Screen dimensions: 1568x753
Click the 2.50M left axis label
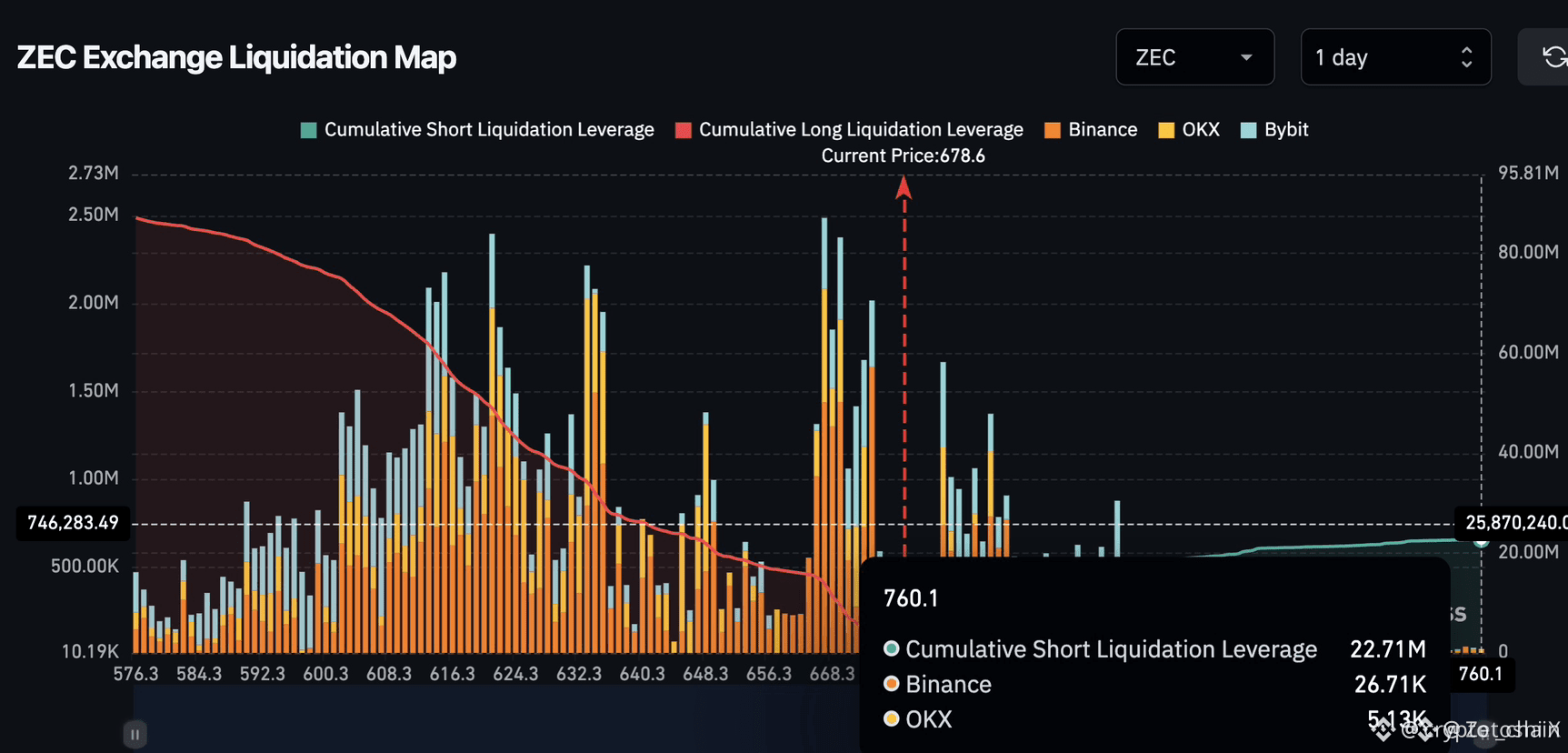[x=94, y=215]
